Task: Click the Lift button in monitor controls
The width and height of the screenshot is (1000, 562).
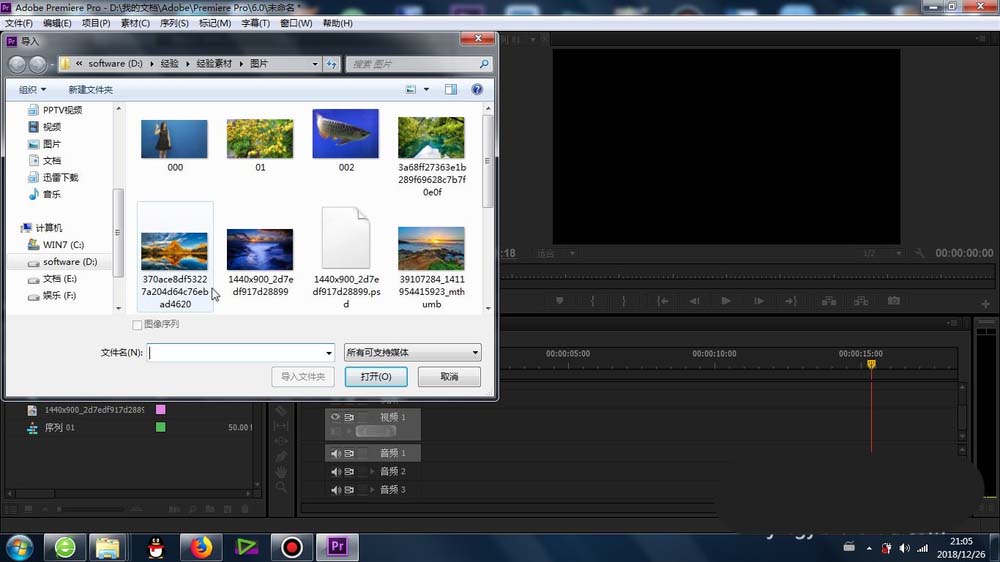Action: [829, 300]
